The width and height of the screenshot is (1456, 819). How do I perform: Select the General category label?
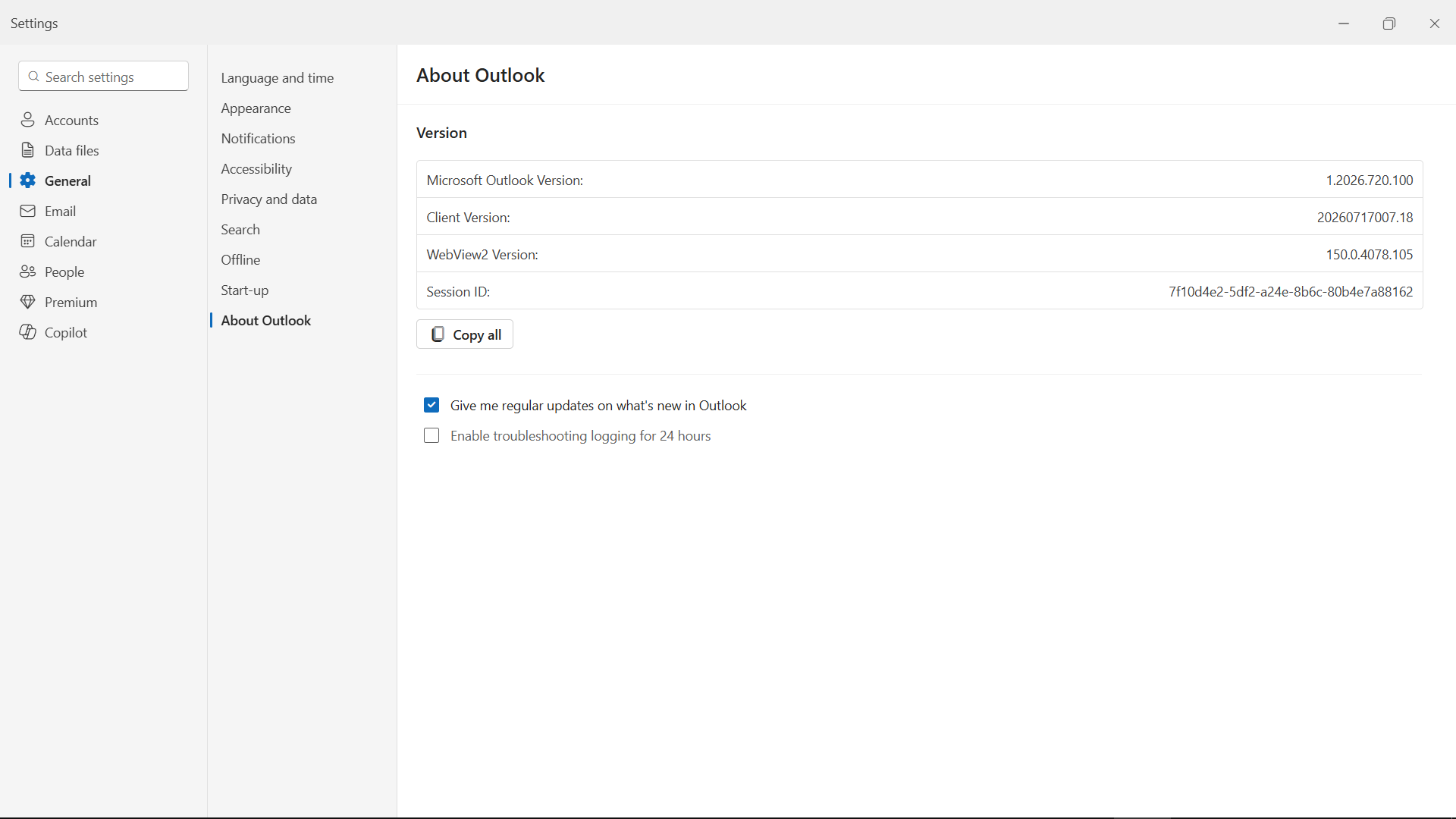(x=67, y=180)
